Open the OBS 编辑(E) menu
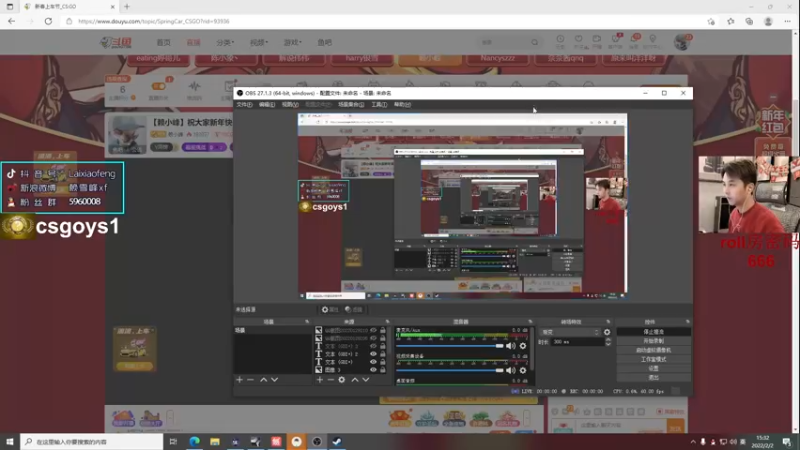 [x=267, y=105]
